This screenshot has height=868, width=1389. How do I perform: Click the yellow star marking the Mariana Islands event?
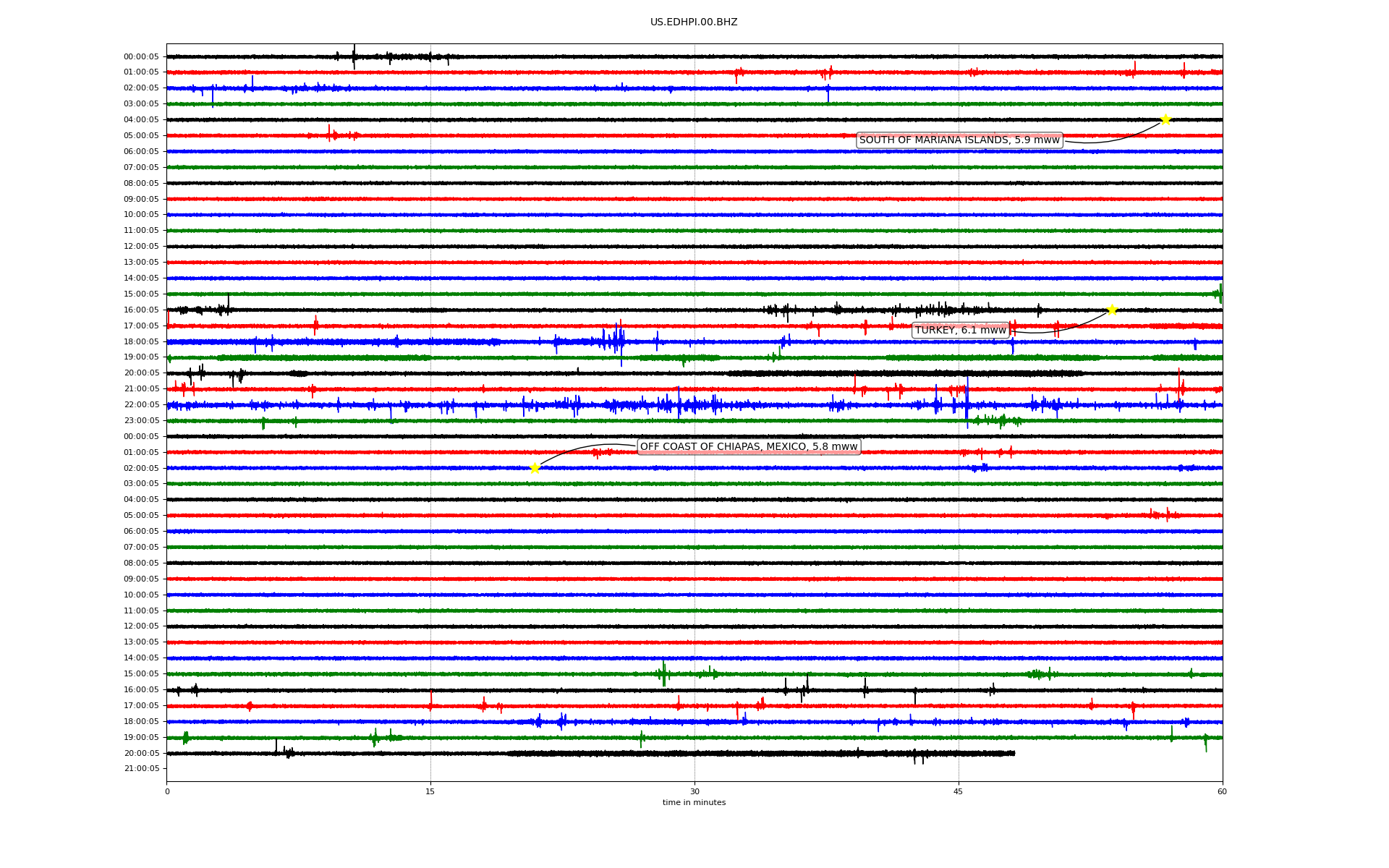(x=1165, y=119)
